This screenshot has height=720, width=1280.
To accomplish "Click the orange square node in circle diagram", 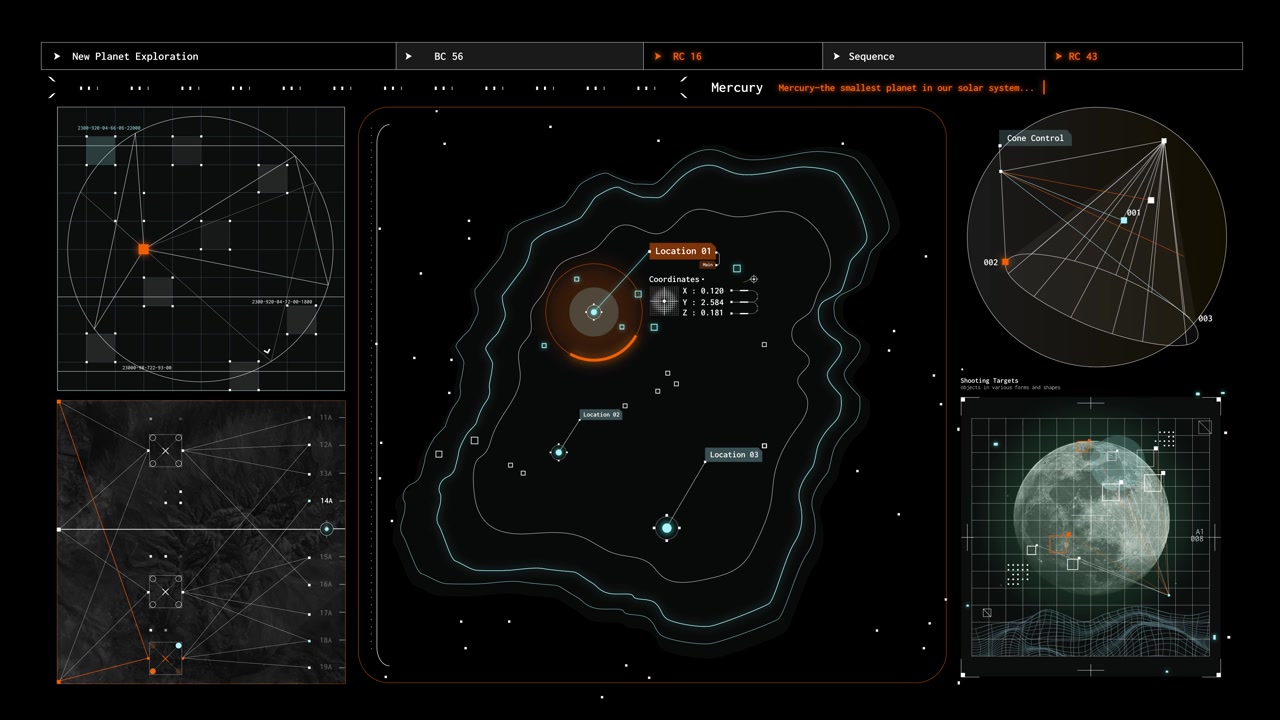I will click(143, 249).
